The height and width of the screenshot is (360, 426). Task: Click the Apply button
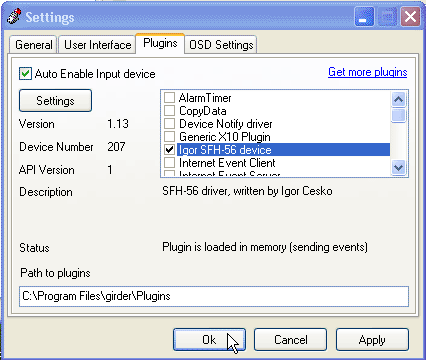pyautogui.click(x=372, y=339)
